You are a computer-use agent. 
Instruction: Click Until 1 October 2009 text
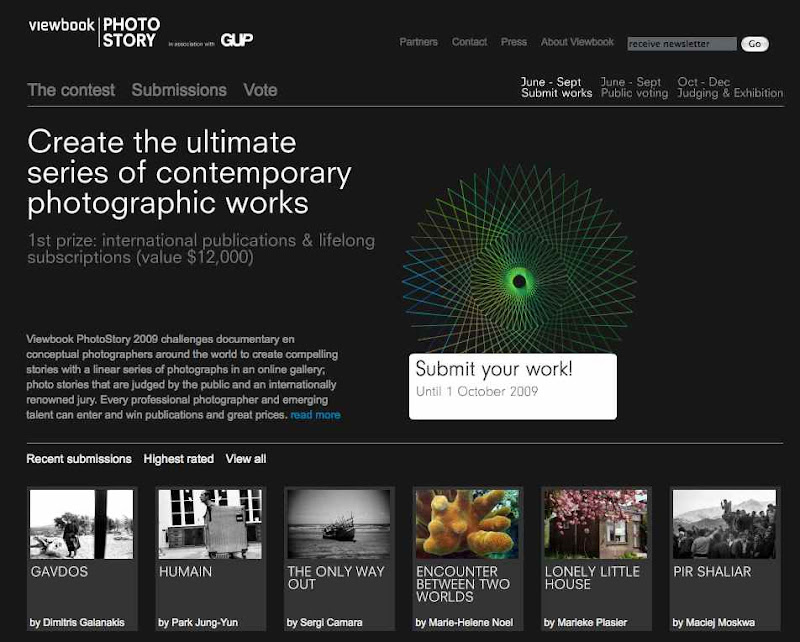coord(477,391)
